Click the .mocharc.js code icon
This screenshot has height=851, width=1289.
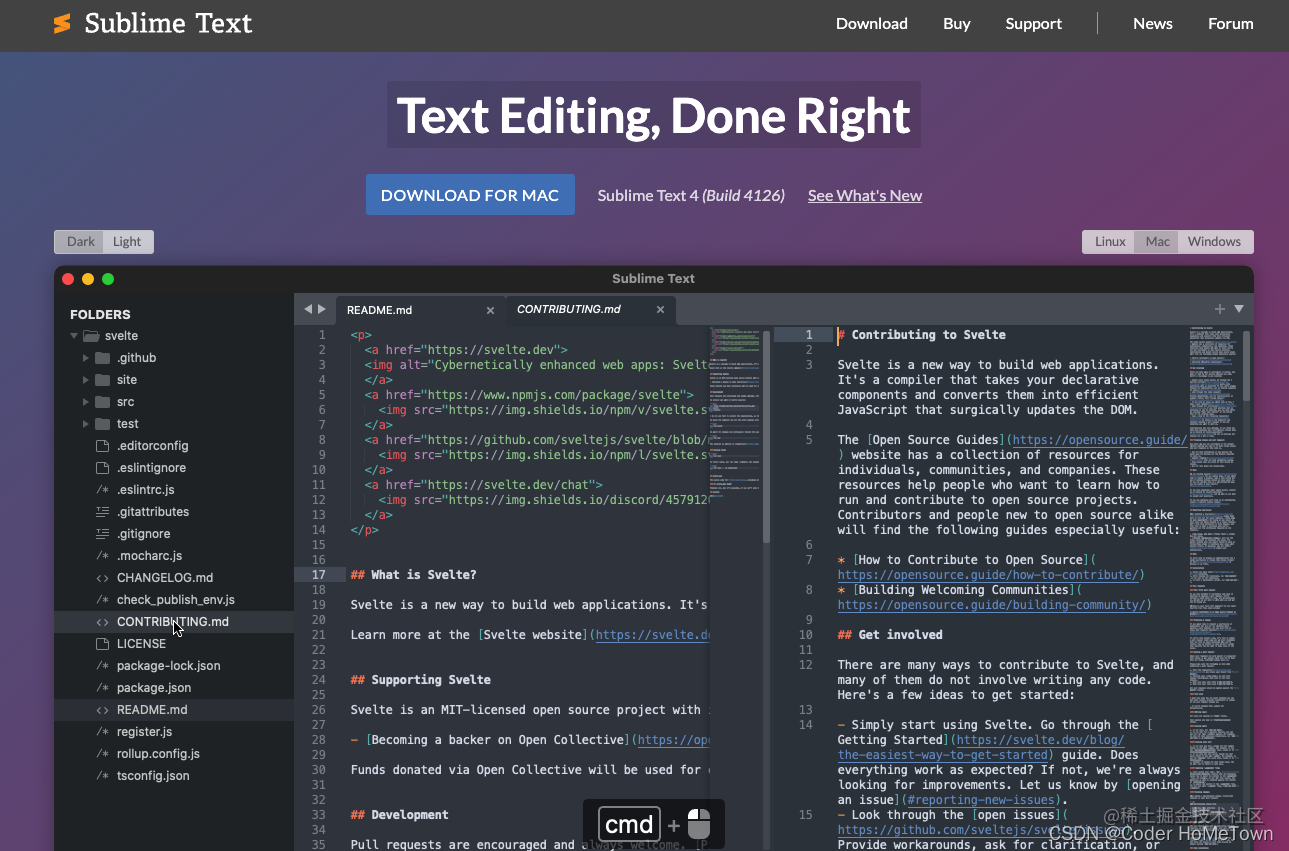pos(102,556)
